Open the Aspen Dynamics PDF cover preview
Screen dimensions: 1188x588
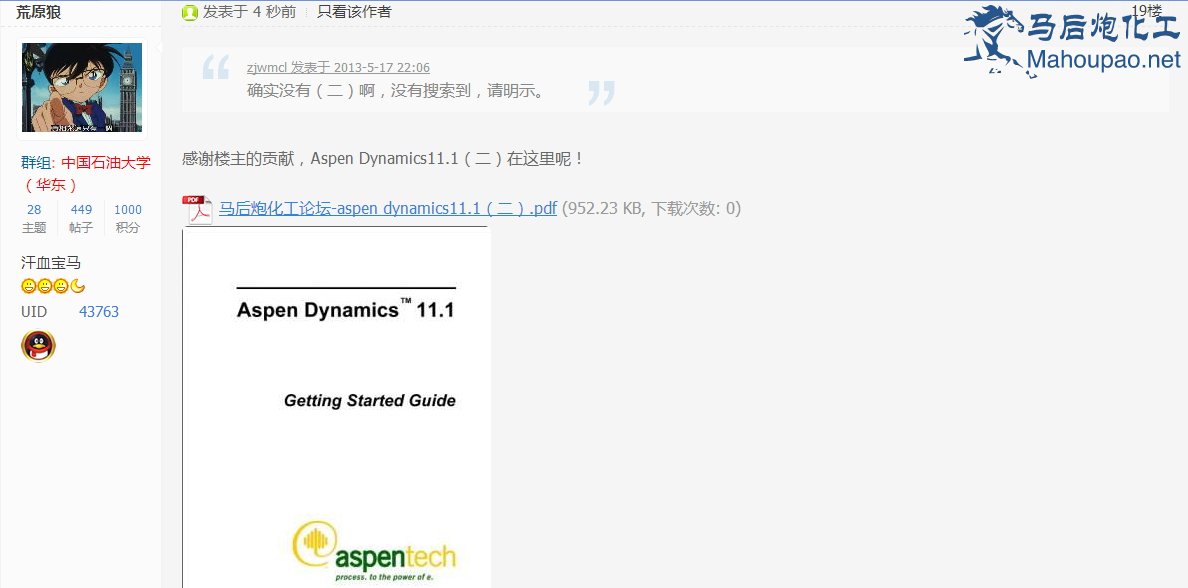[337, 400]
